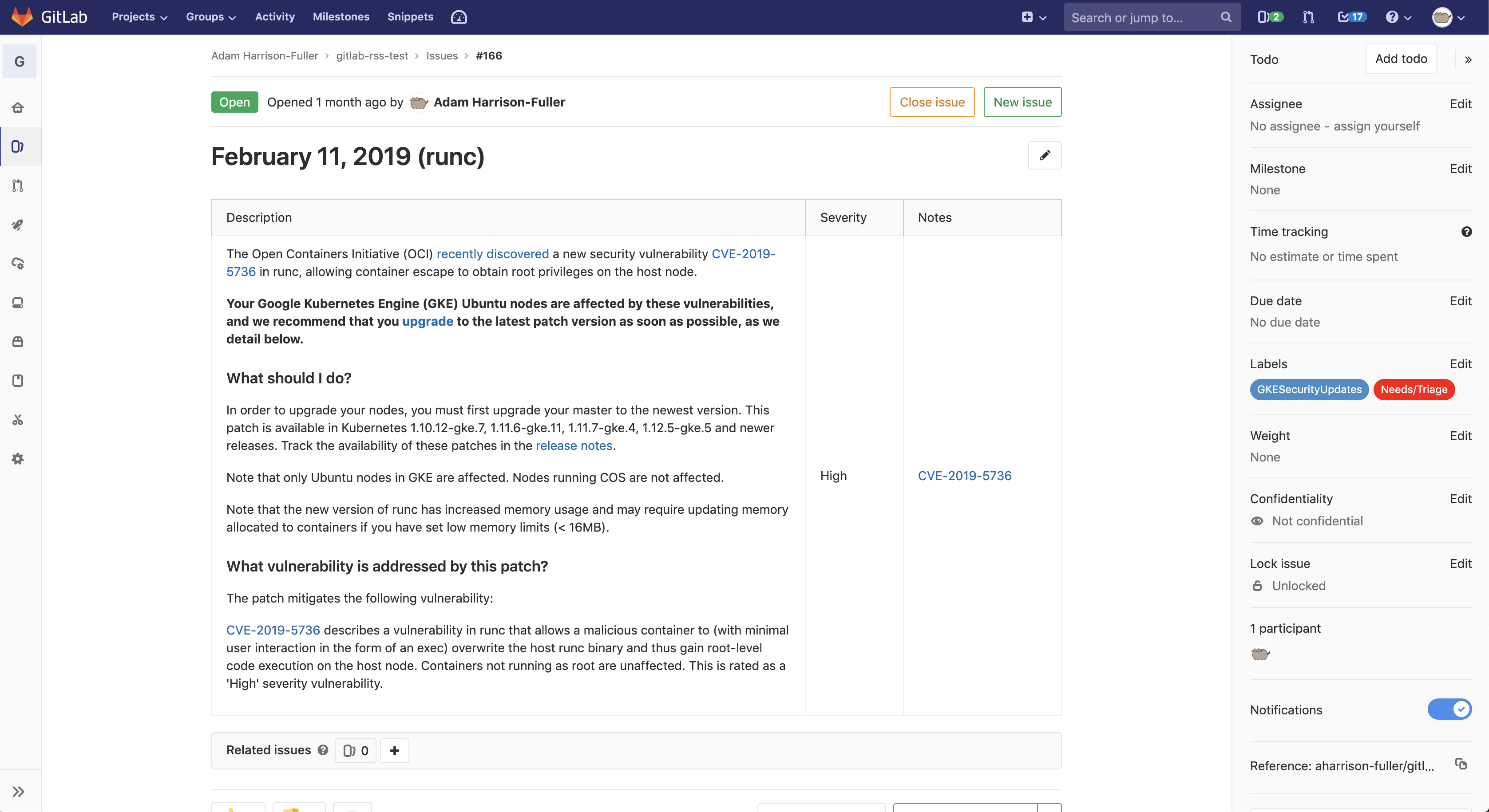Open todos icon with 17 badge
The width and height of the screenshot is (1489, 812).
(1352, 17)
